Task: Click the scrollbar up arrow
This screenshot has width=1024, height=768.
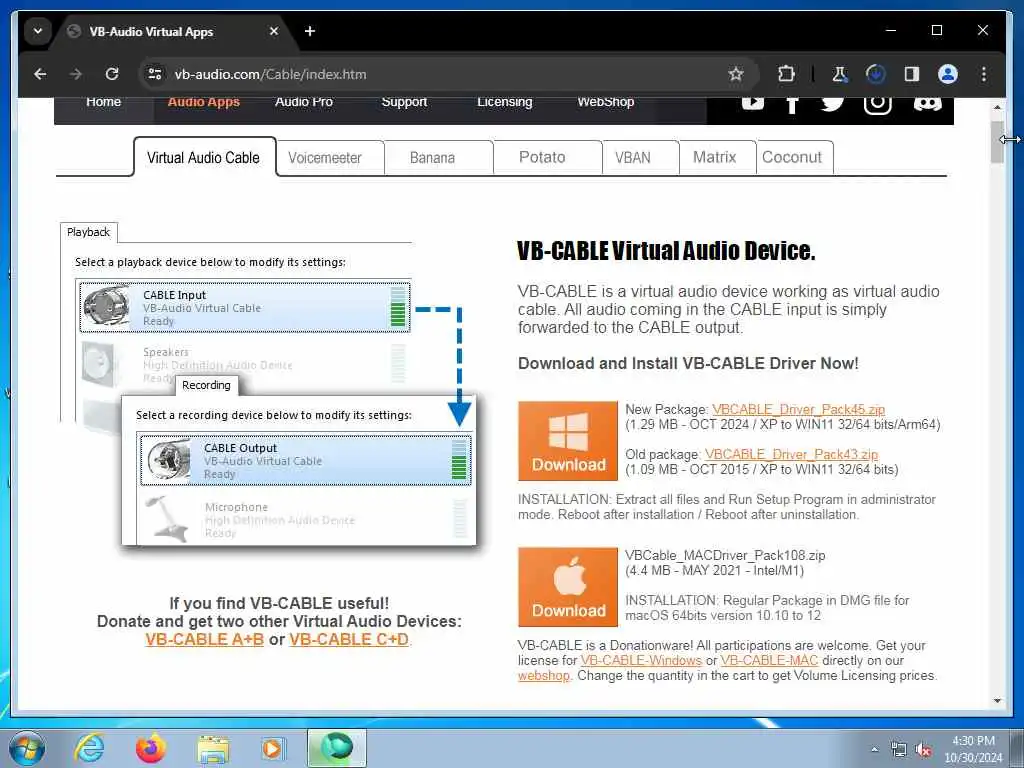Action: pyautogui.click(x=997, y=106)
